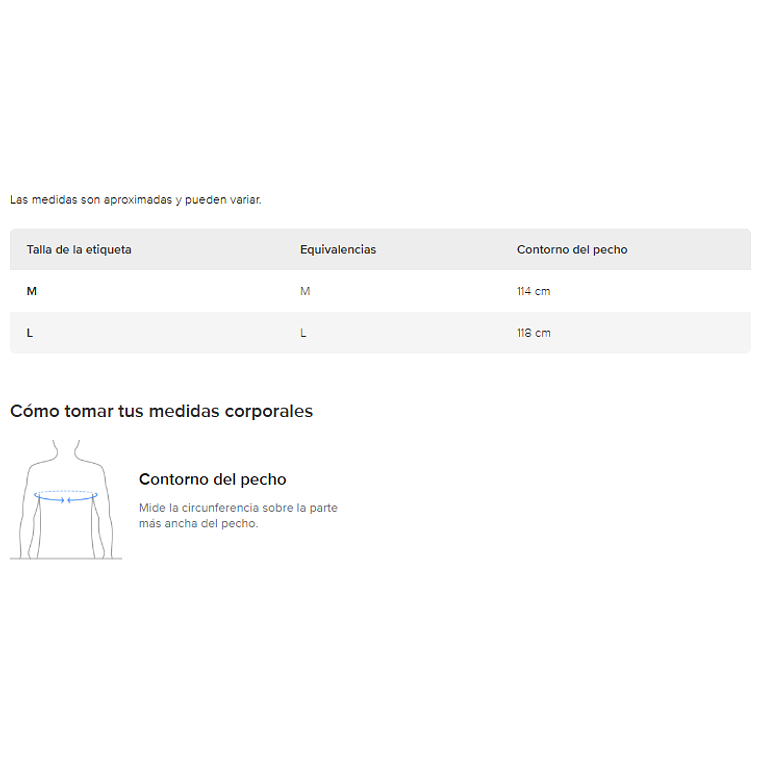The image size is (760, 760).
Task: Click the 'más ancha del pecho.' text line
Action: click(198, 523)
